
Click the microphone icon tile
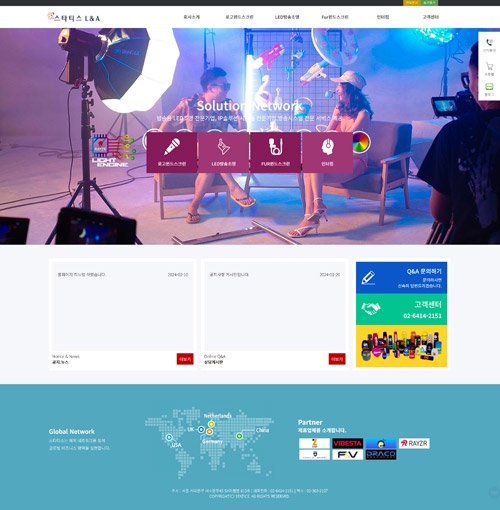pos(172,152)
